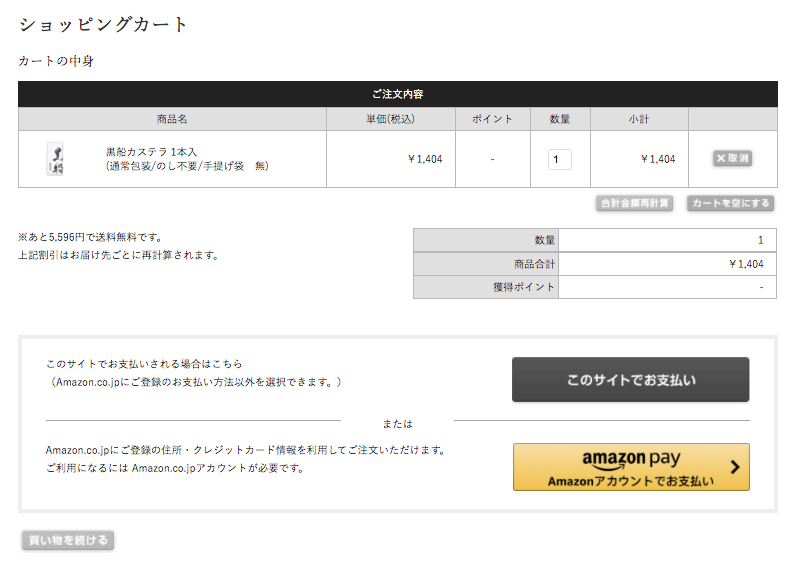Click the ショッピングカート page title
The height and width of the screenshot is (580, 800).
(x=104, y=24)
